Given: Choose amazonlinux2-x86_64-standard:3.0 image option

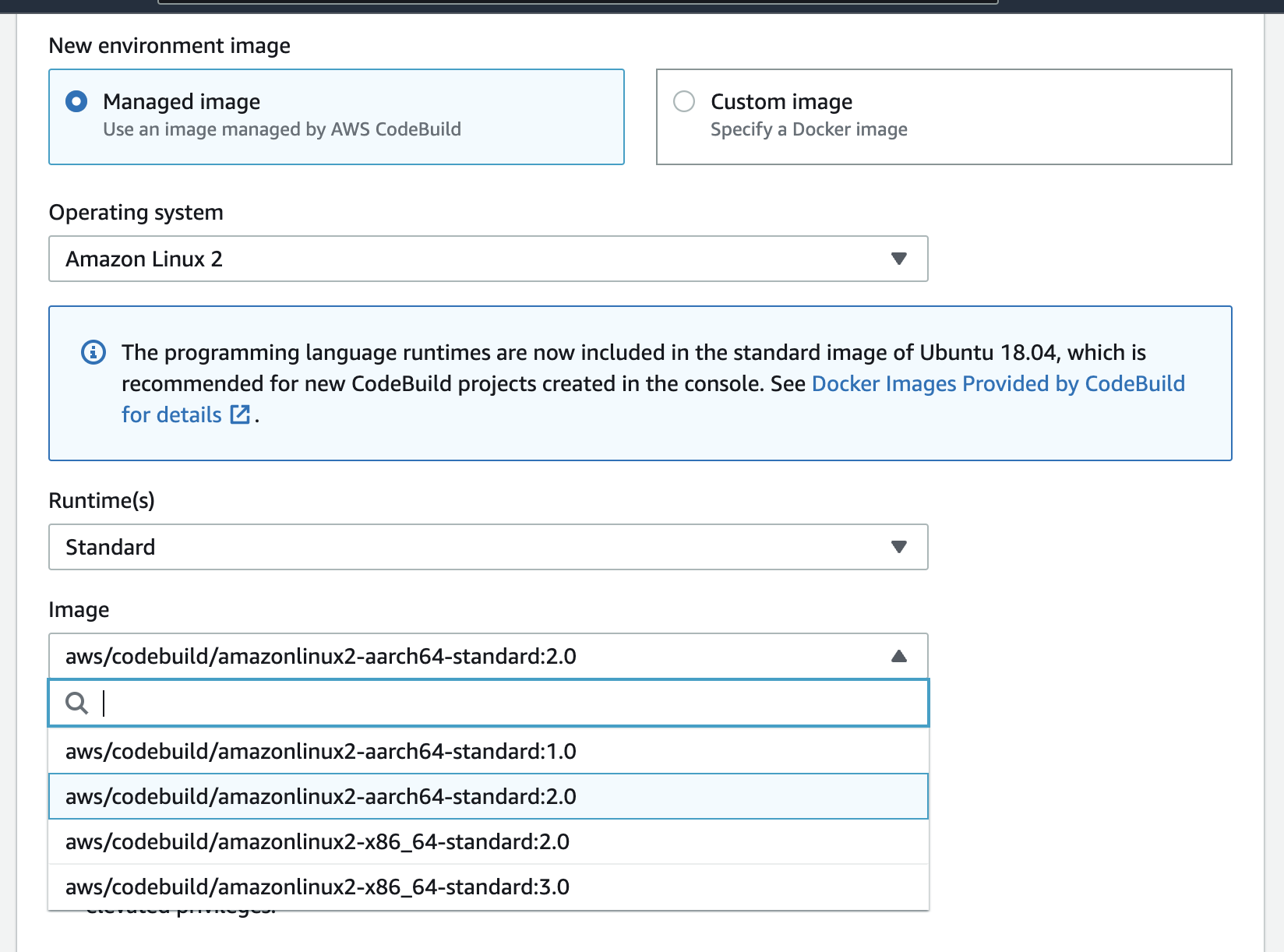Looking at the screenshot, I should (x=488, y=887).
